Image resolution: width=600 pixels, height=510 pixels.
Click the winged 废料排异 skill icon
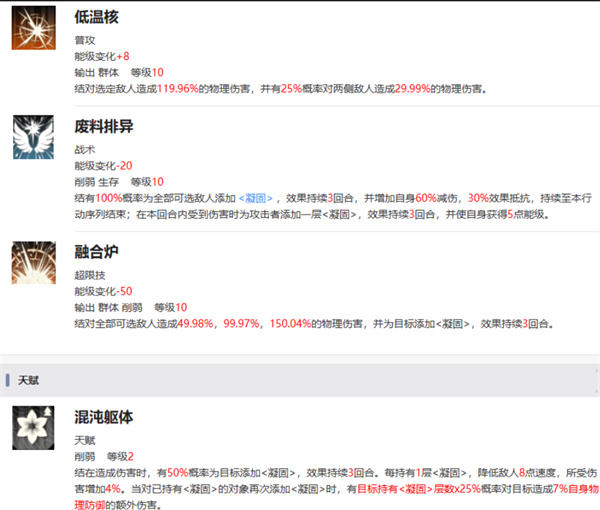click(x=33, y=136)
